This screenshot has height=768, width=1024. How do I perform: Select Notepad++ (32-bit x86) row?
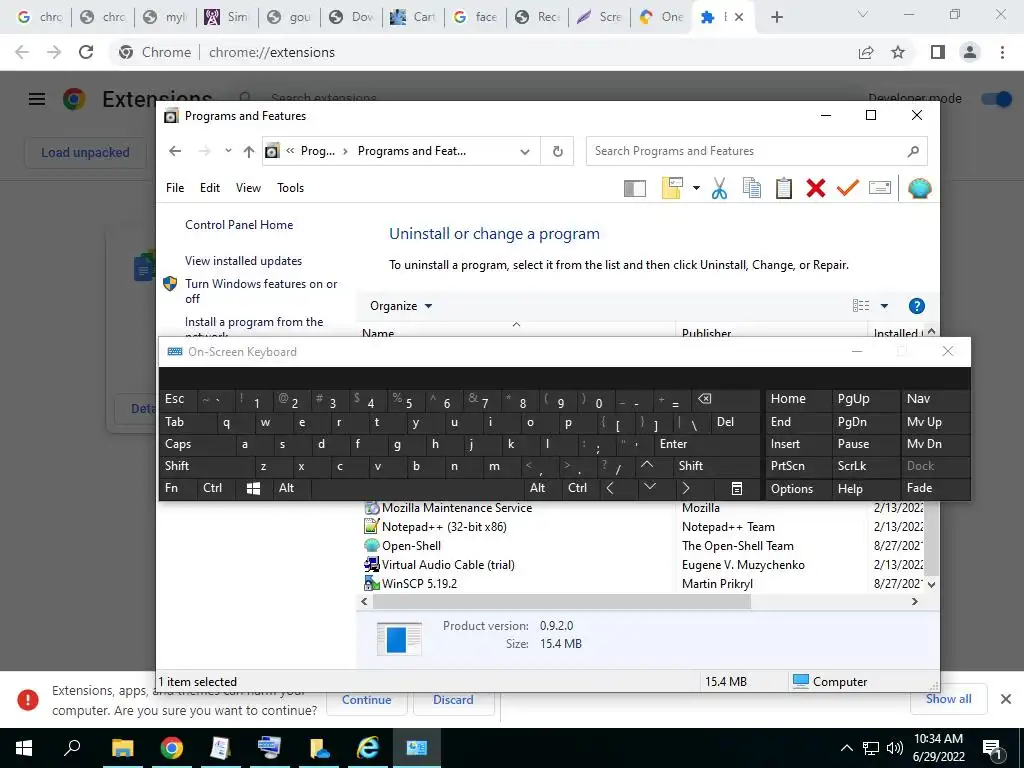tap(643, 527)
